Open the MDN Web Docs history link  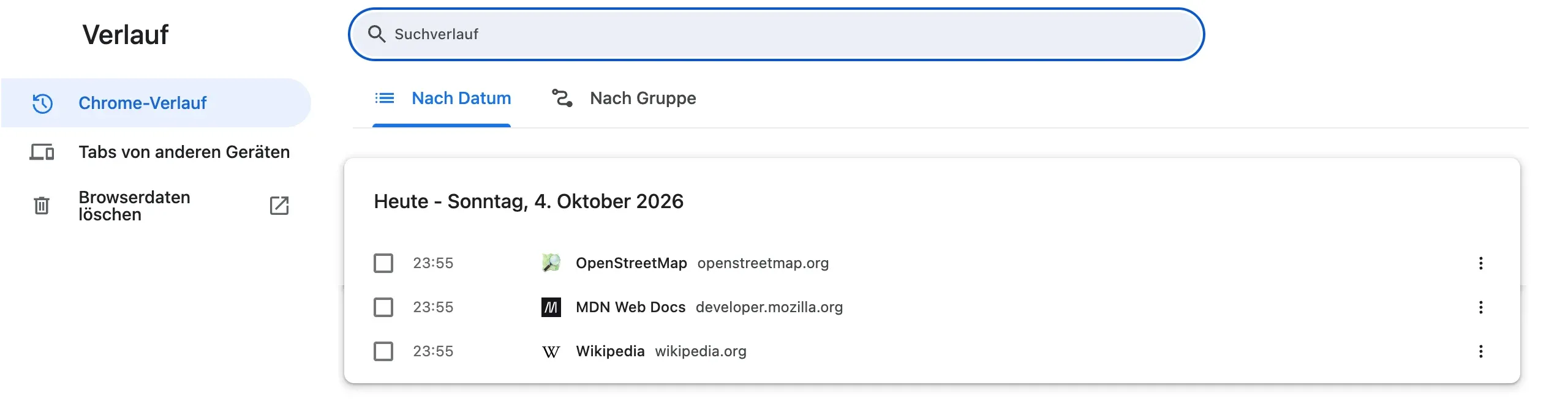click(x=630, y=307)
